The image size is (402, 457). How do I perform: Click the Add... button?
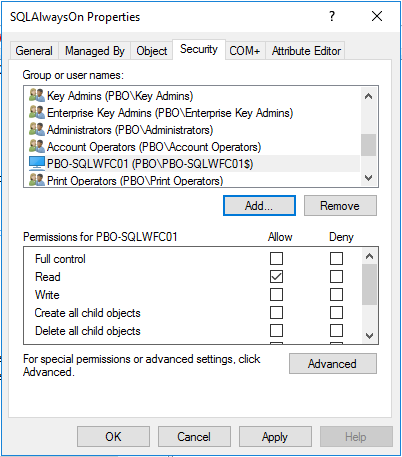[259, 206]
